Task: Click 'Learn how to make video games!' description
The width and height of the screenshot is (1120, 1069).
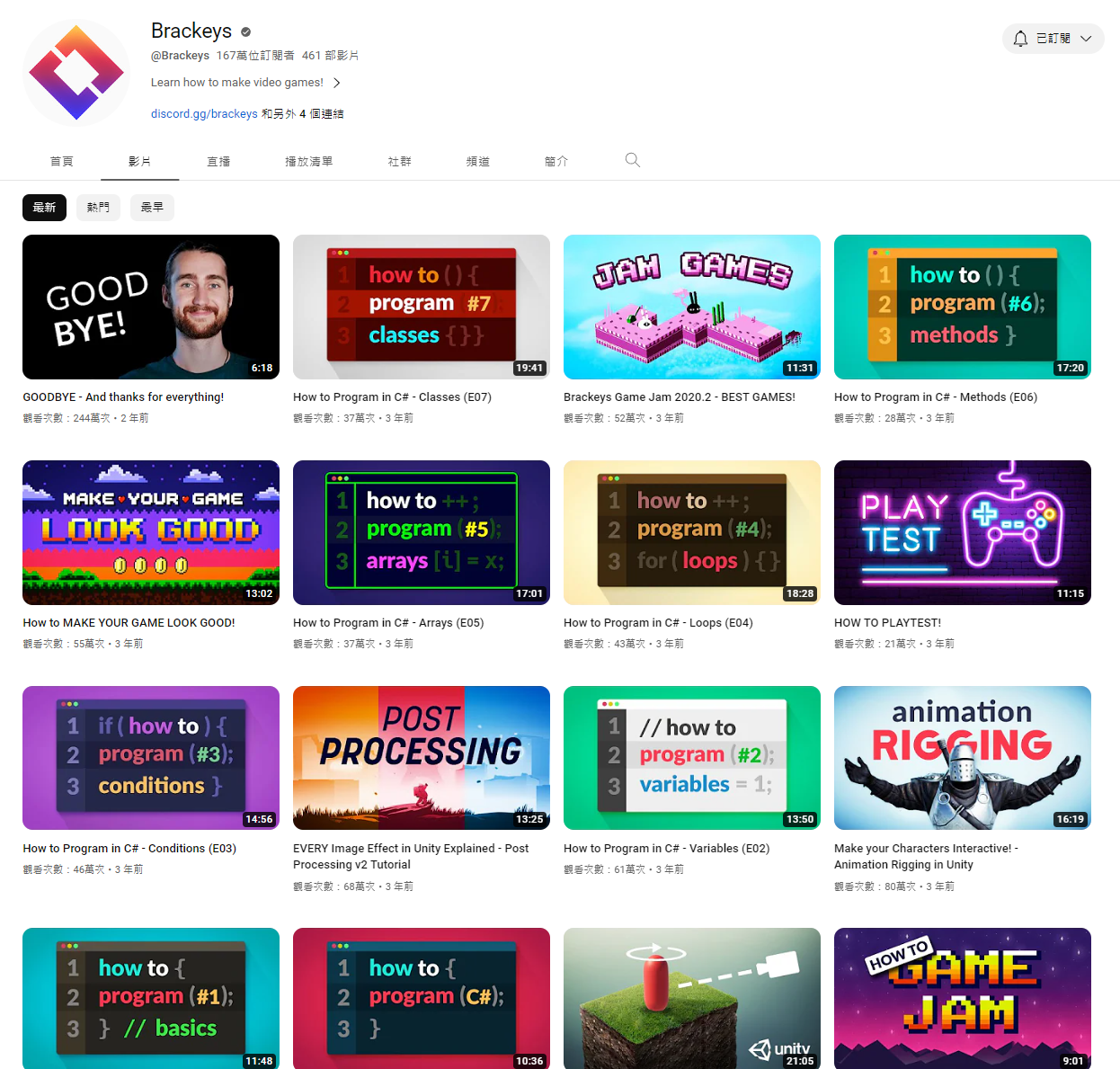Action: 237,83
